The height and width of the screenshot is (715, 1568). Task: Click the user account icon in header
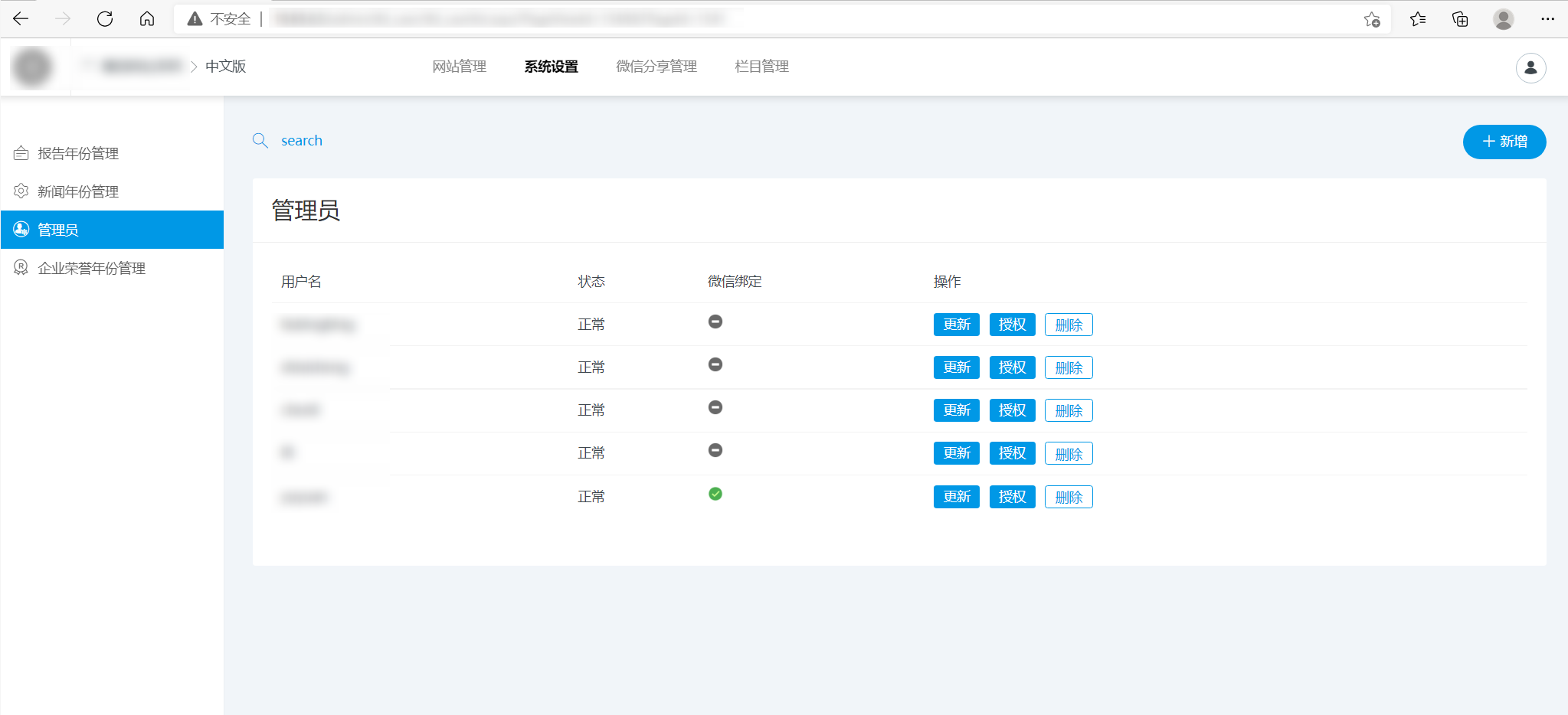1530,68
